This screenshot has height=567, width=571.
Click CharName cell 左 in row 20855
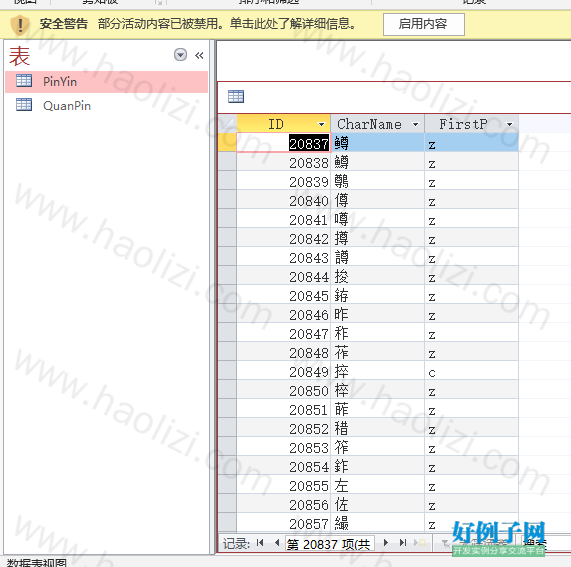coord(377,485)
